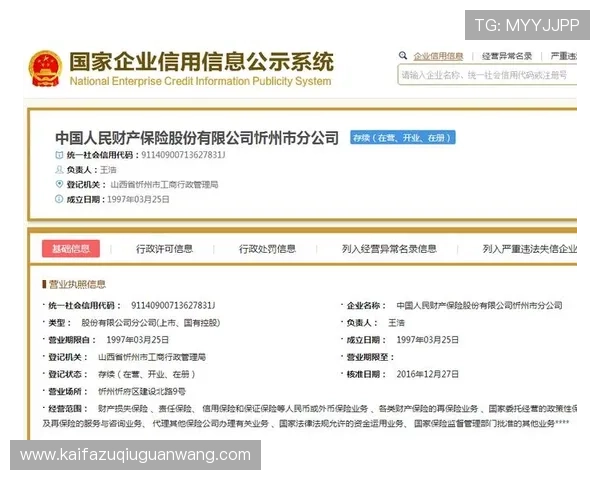Click the header 负责人 value 王浩
This screenshot has width=600, height=480.
coord(108,170)
